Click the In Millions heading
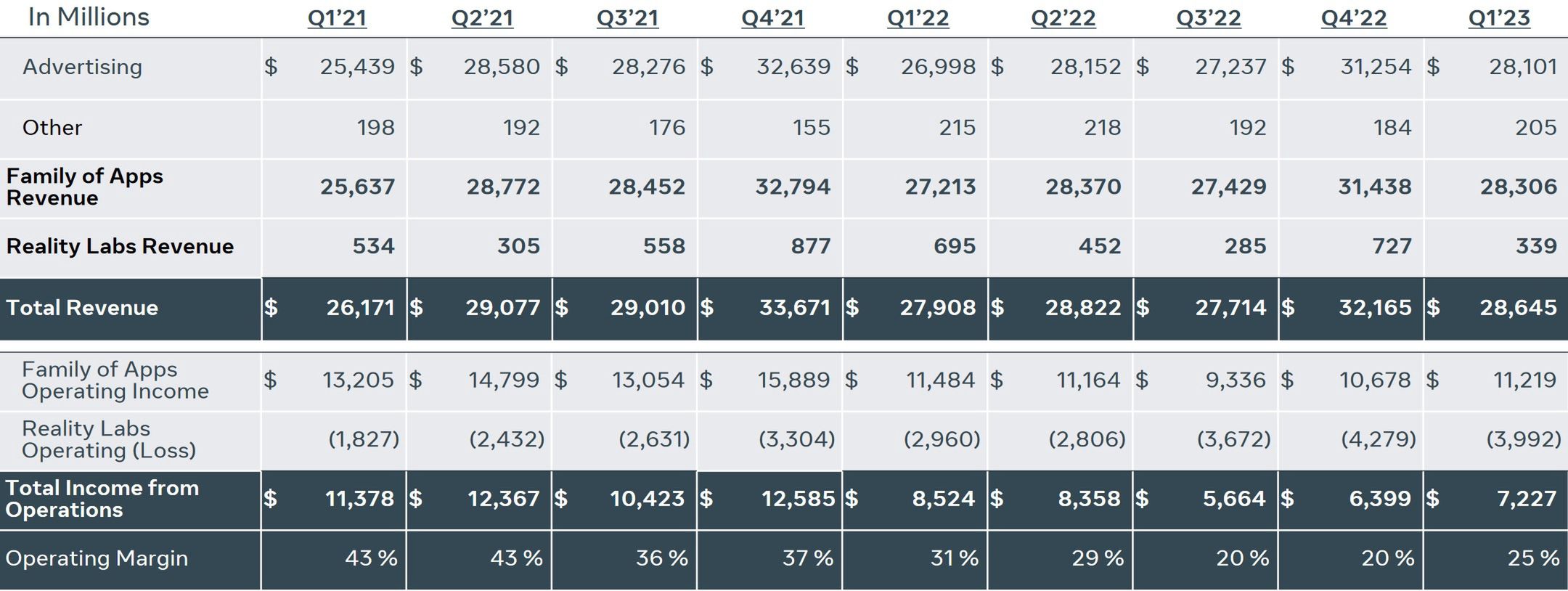The height and width of the screenshot is (591, 1568). tap(89, 17)
